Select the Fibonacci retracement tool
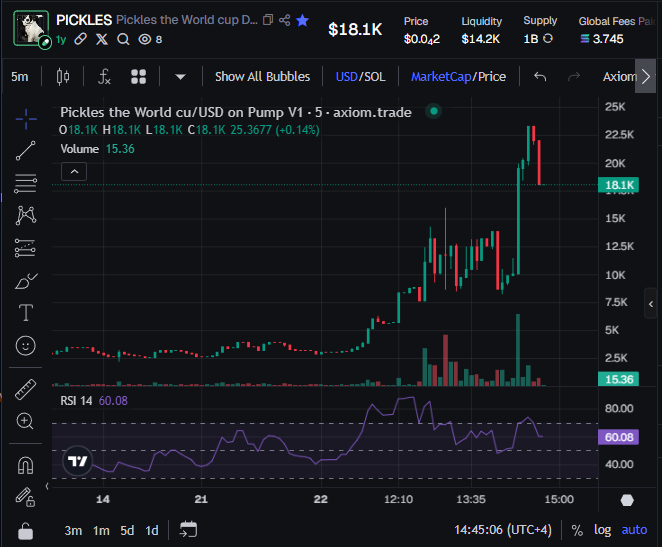 point(26,183)
